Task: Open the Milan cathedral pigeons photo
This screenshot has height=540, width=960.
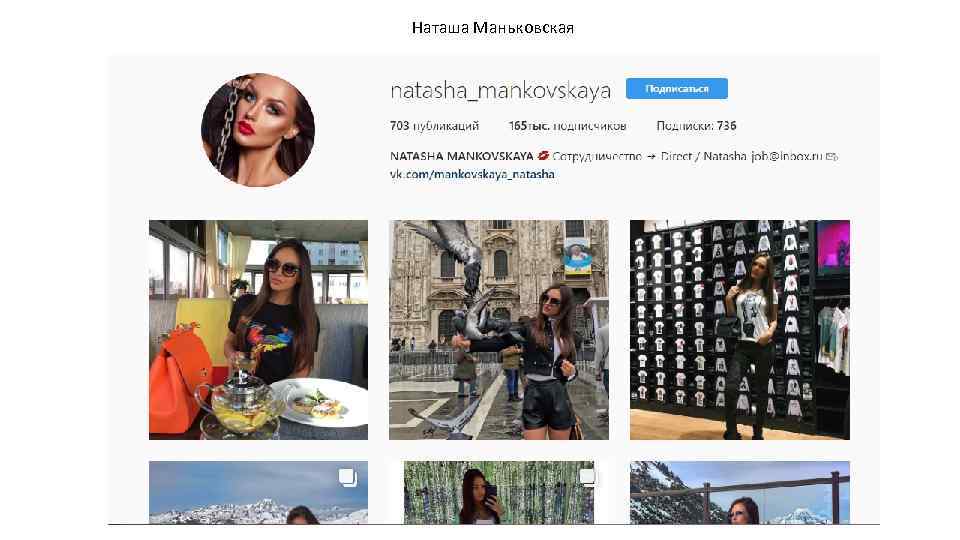Action: [x=499, y=330]
